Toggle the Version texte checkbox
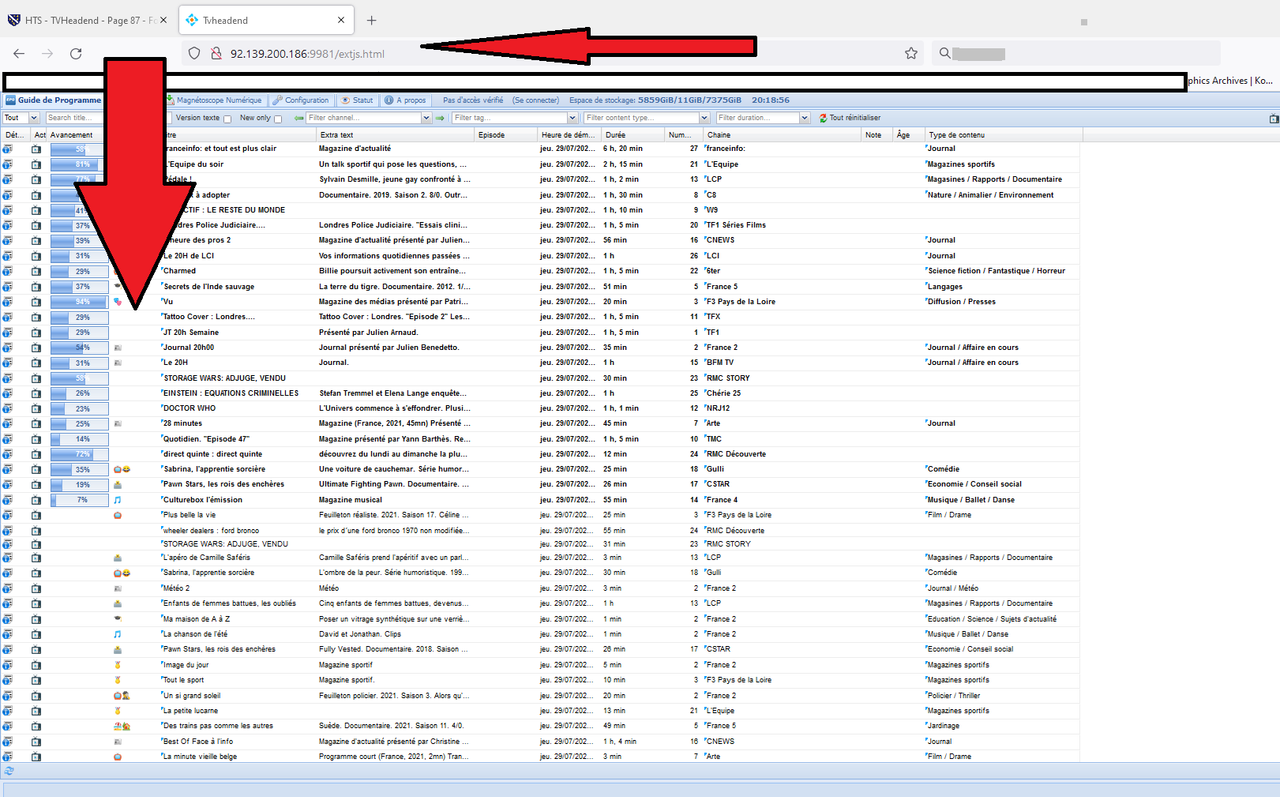1280x797 pixels. click(x=229, y=119)
